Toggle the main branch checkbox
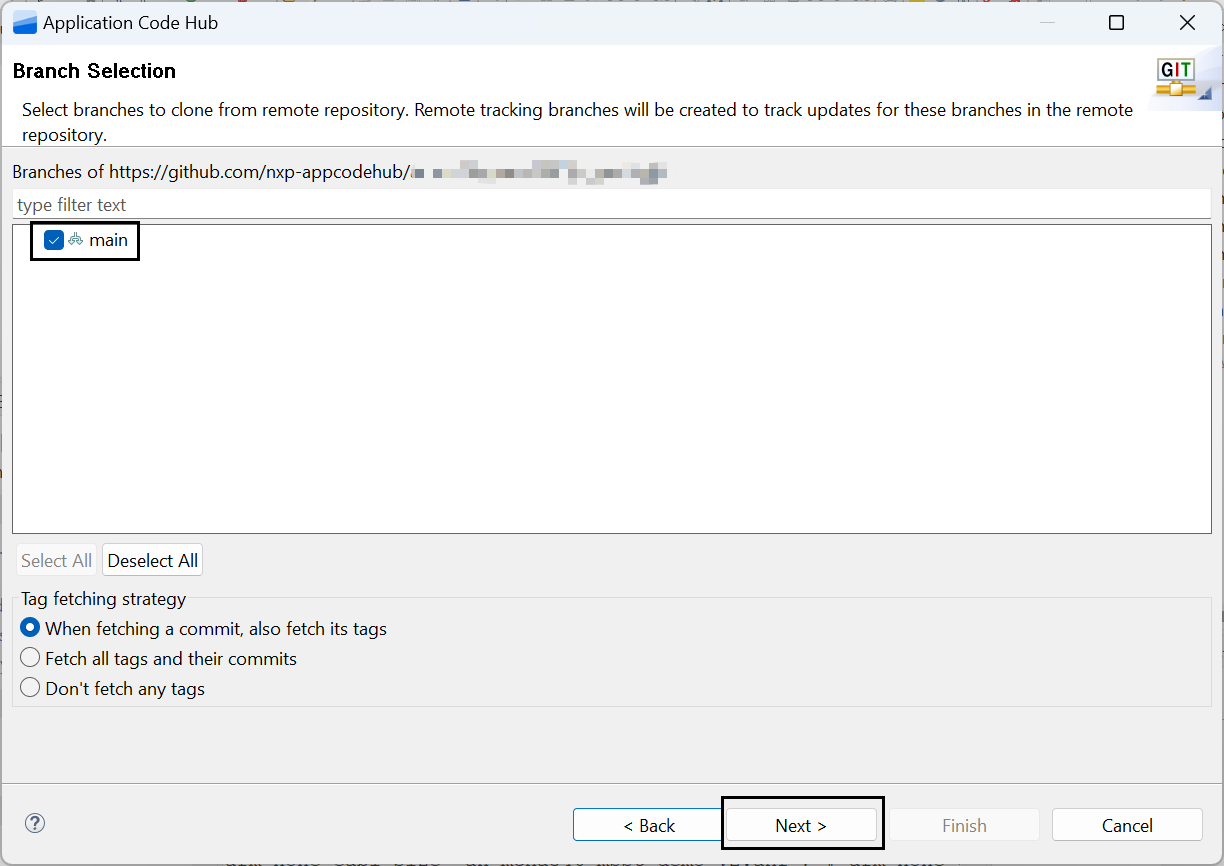This screenshot has width=1224, height=866. (54, 240)
